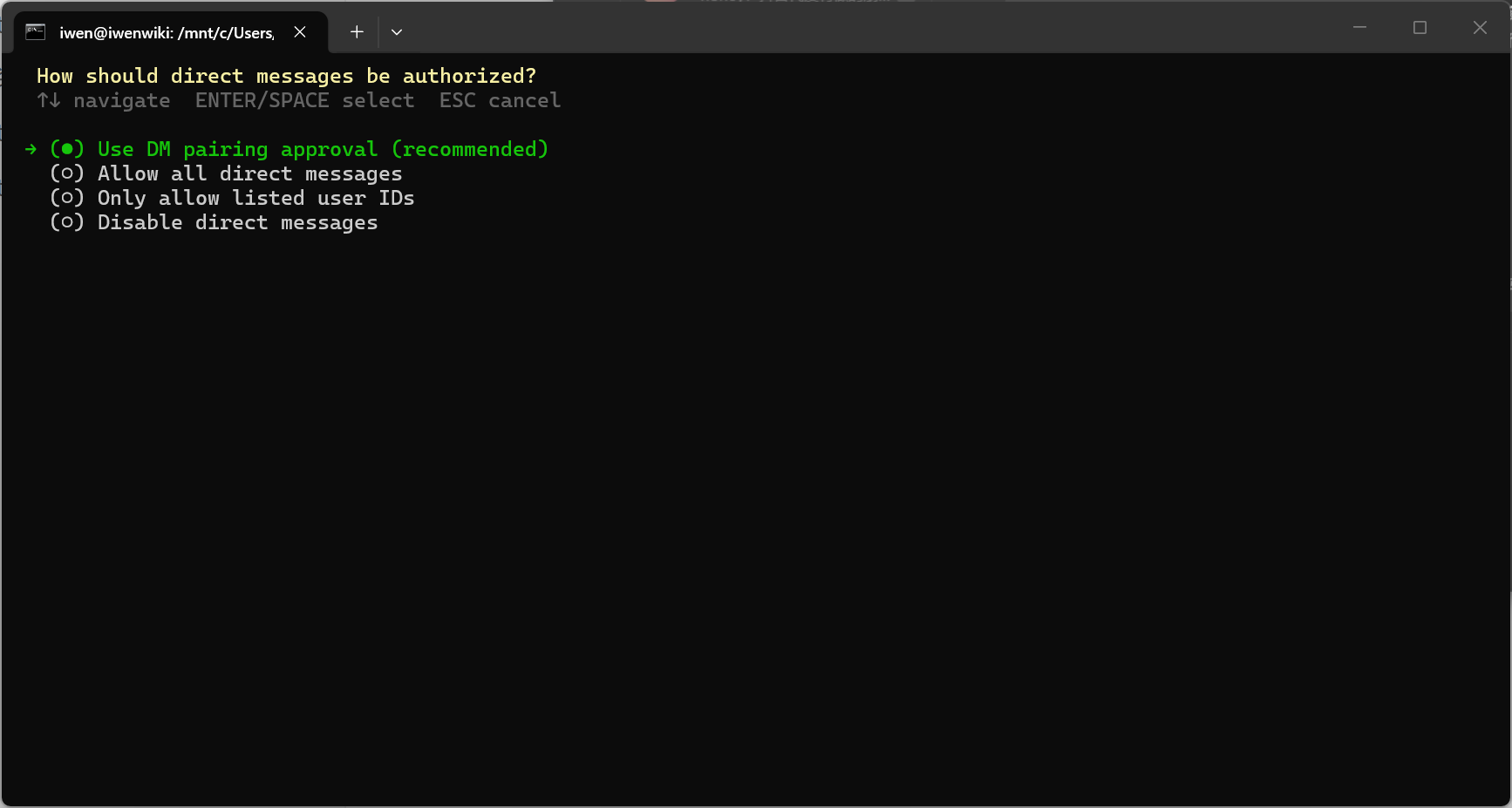Viewport: 1512px width, 808px height.
Task: Select the iwen@iwenwiki tab title
Action: click(167, 33)
